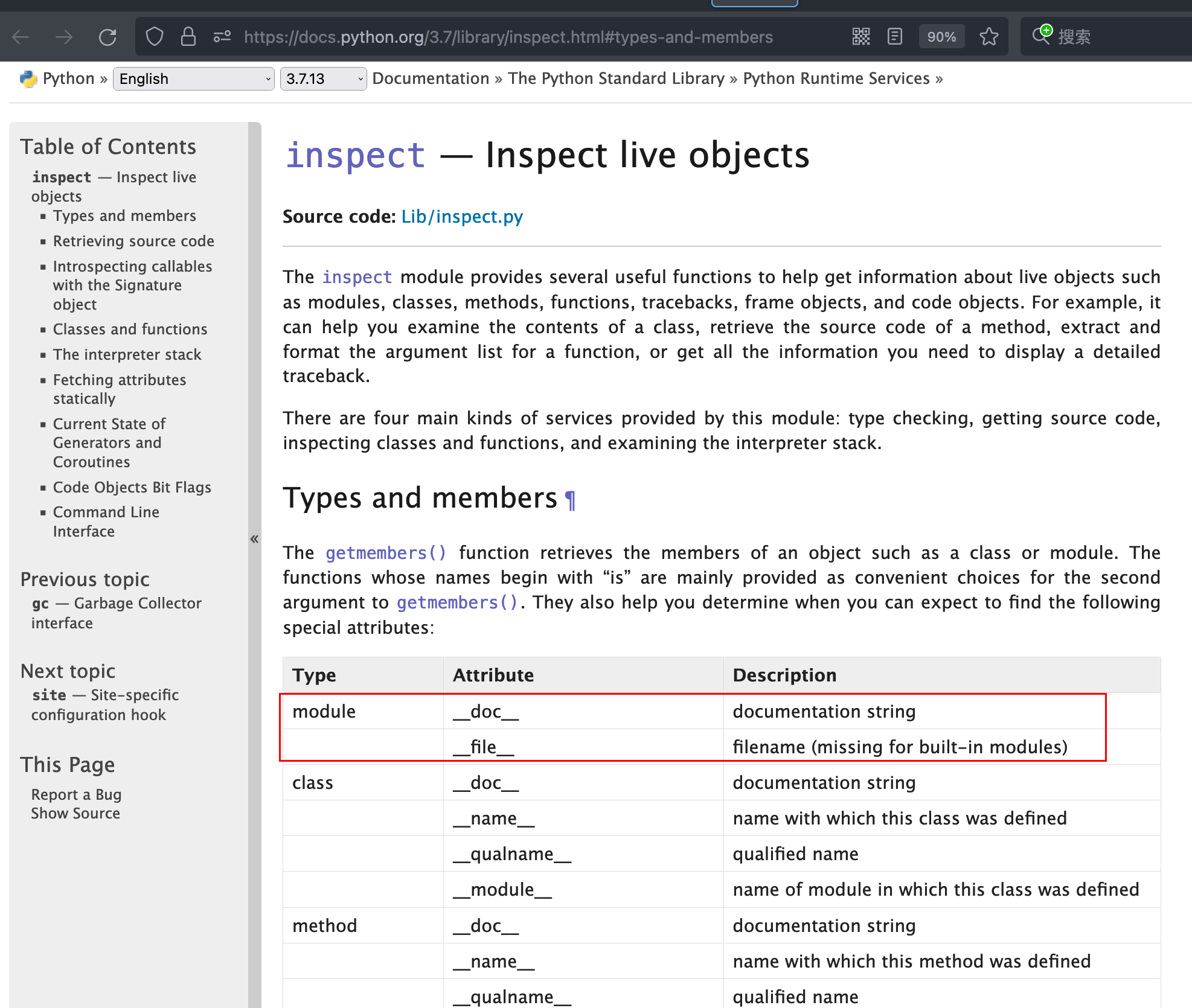Click the browser zoom level 90% control
Image resolution: width=1192 pixels, height=1008 pixels.
point(939,37)
